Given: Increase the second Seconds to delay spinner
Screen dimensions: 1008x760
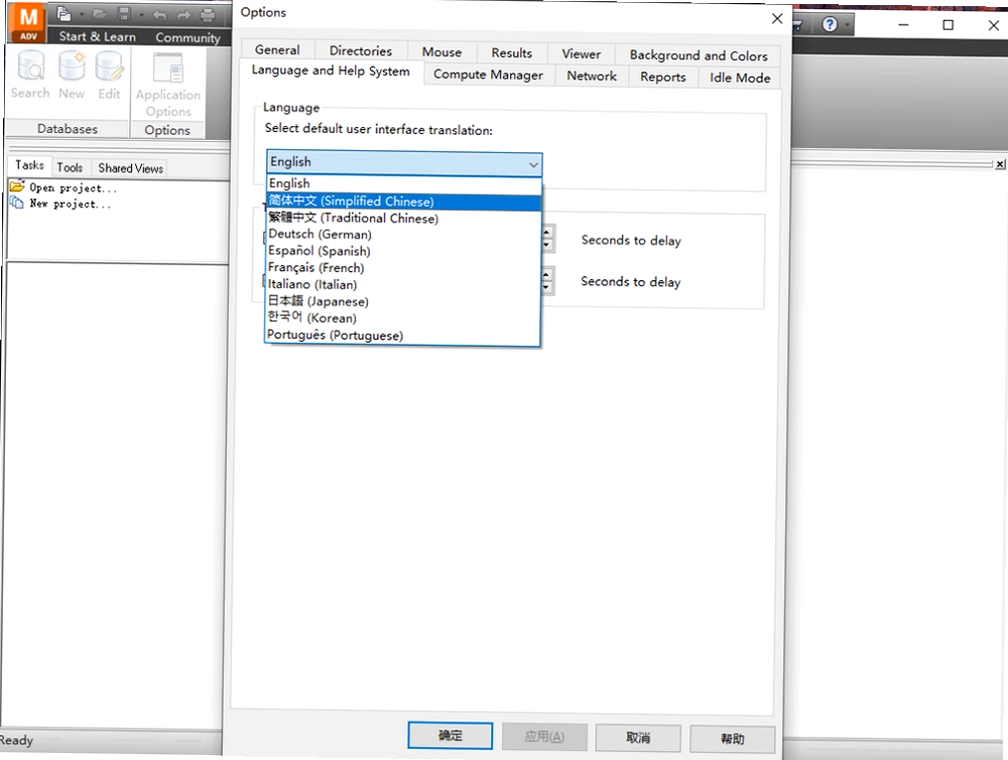Looking at the screenshot, I should [x=546, y=275].
